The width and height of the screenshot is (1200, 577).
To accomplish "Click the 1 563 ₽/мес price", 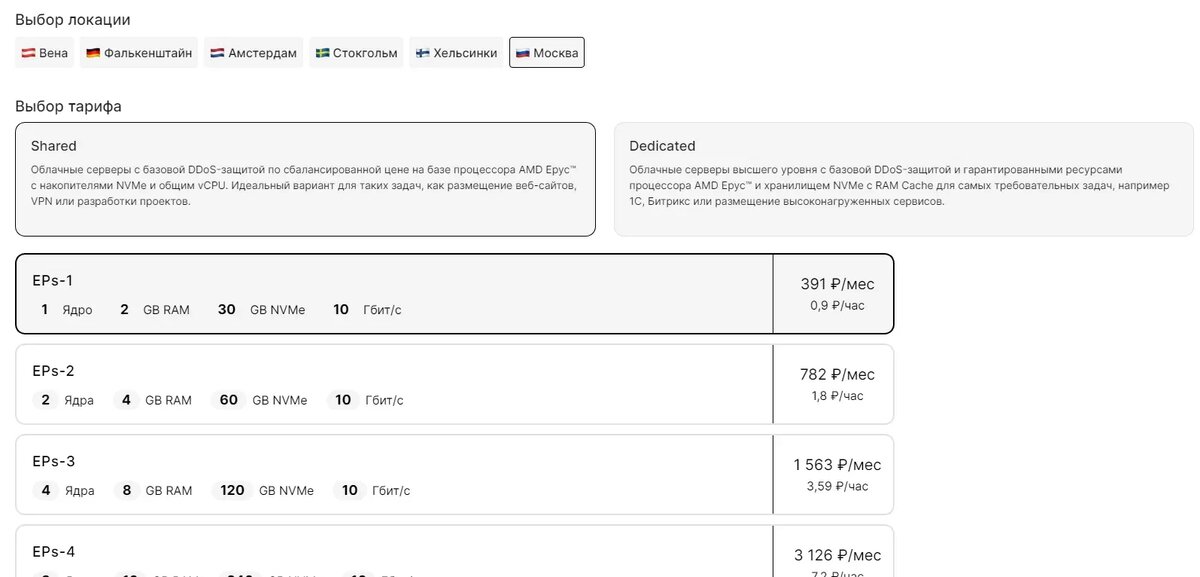I will [837, 465].
